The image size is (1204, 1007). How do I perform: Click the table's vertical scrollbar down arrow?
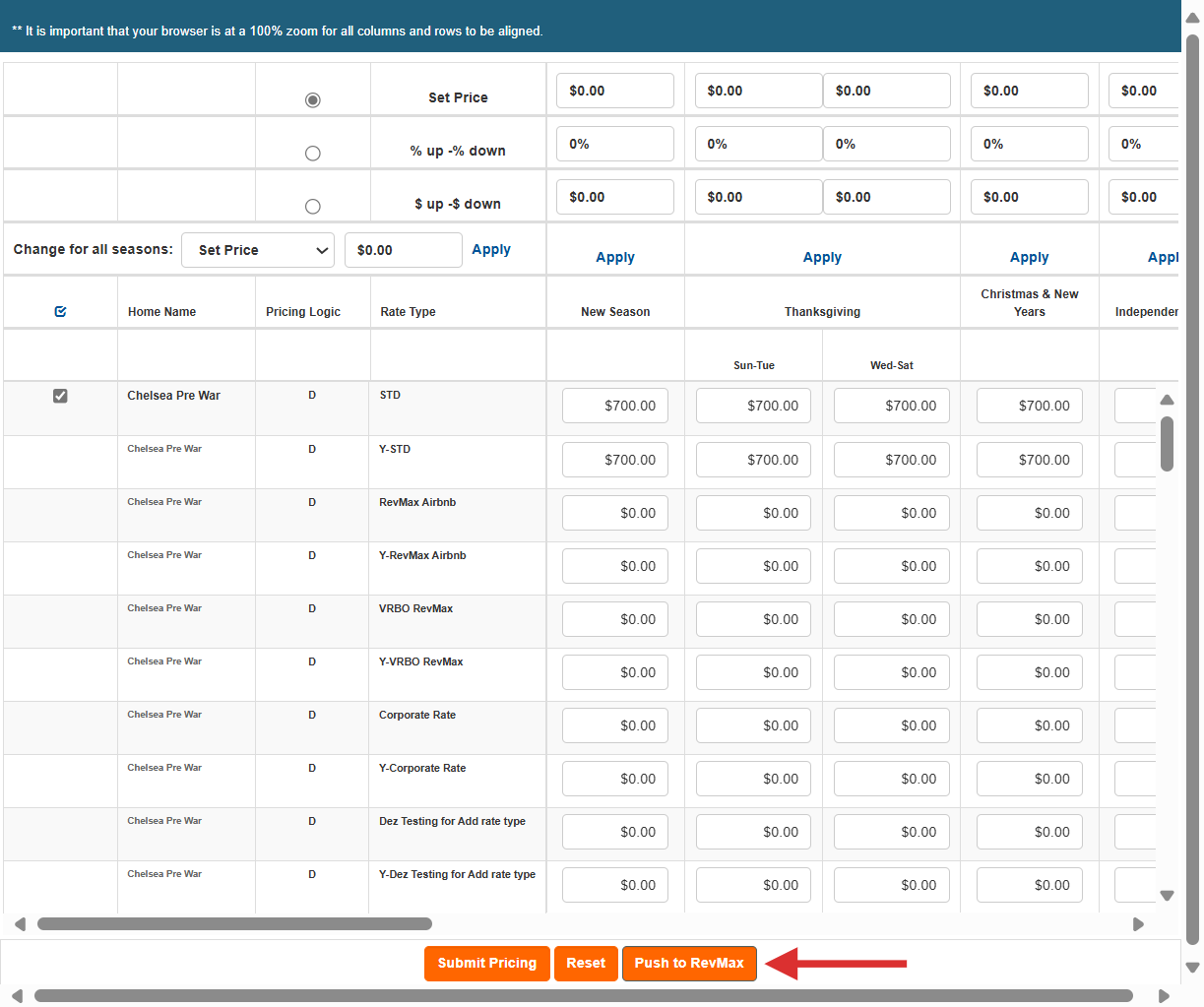[1168, 896]
